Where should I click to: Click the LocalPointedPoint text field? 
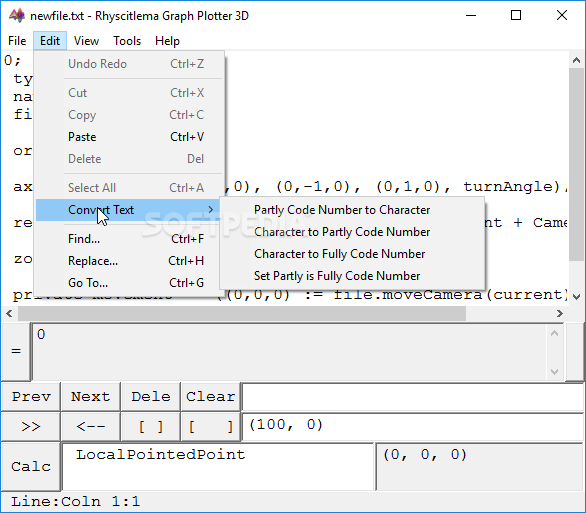click(218, 466)
